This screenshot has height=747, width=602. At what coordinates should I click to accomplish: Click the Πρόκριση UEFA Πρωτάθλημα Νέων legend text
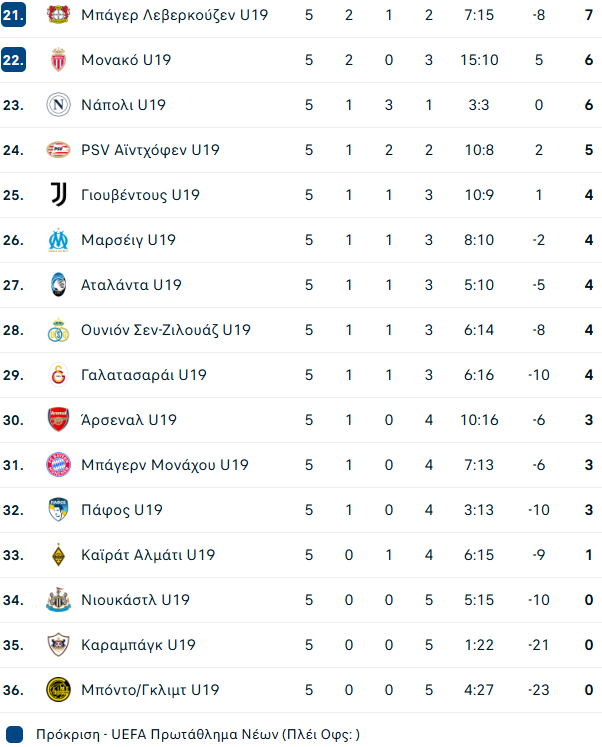pos(197,734)
